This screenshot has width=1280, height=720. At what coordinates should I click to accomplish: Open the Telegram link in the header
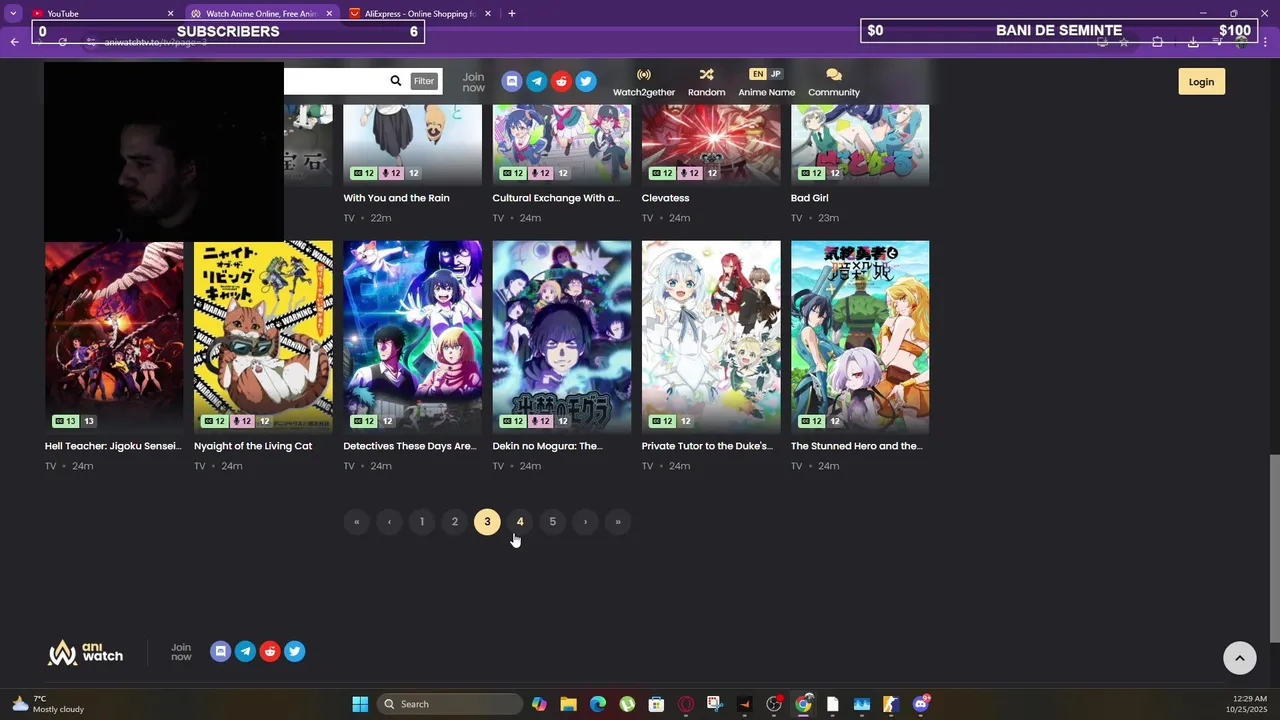[537, 81]
